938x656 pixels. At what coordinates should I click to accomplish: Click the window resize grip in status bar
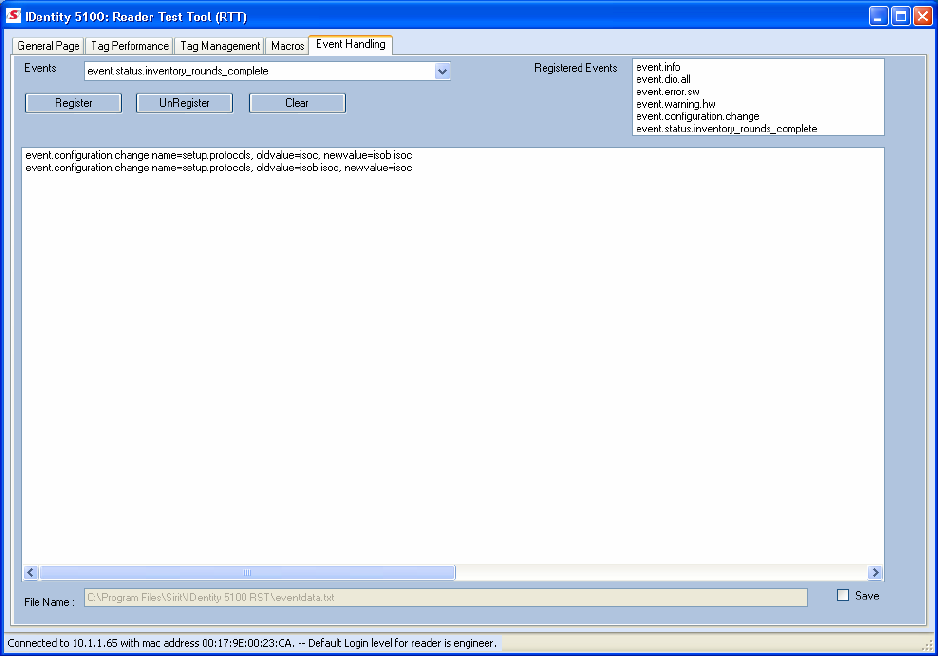[928, 645]
